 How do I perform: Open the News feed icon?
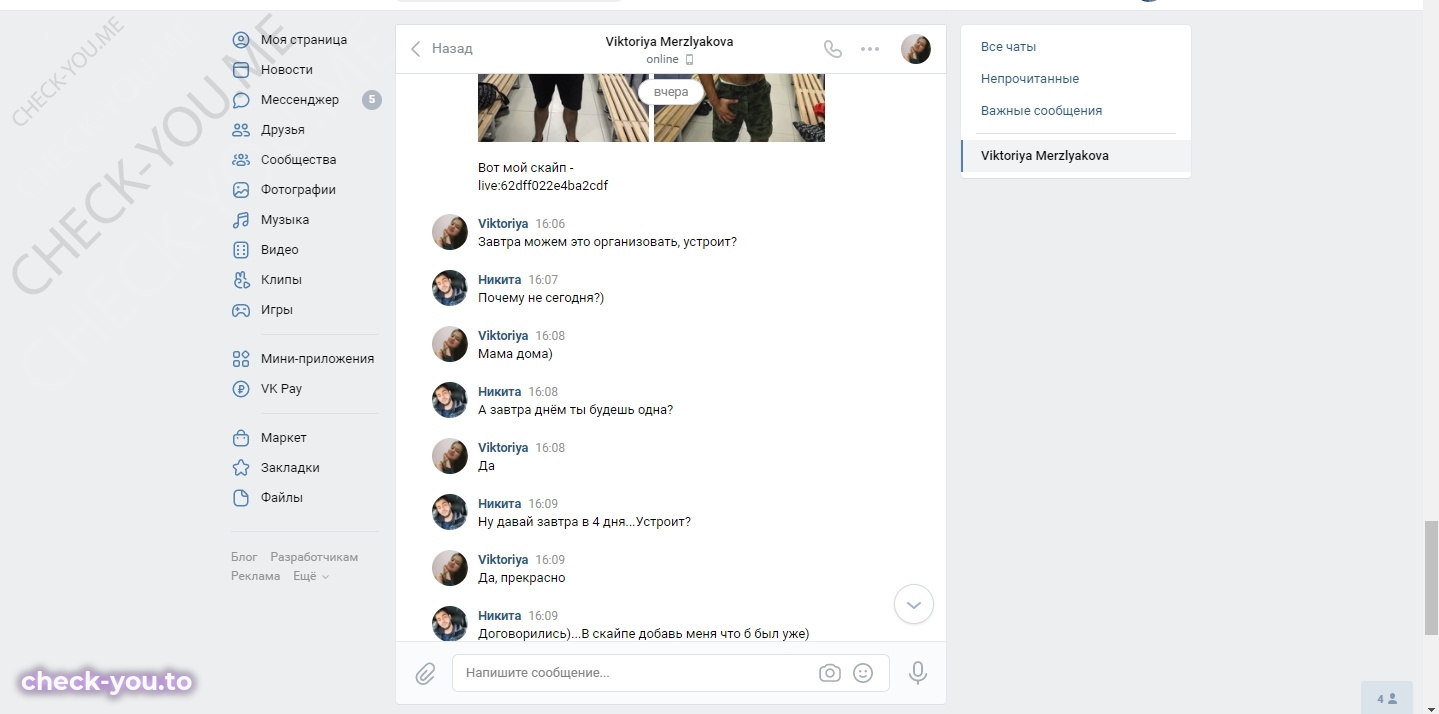(241, 70)
